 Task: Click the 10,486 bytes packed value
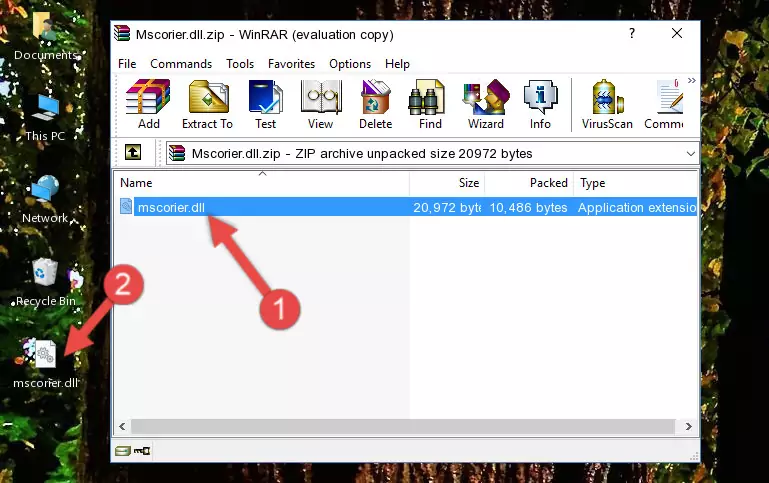tap(528, 208)
